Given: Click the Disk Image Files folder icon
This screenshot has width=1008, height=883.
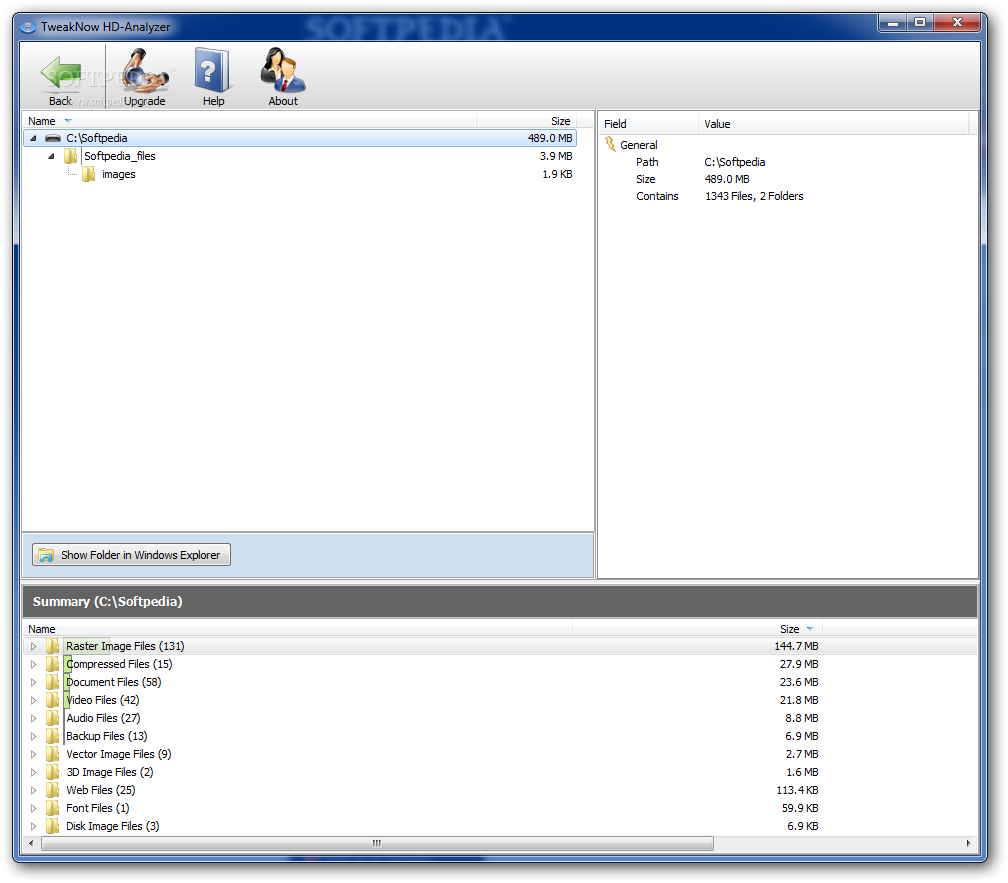Looking at the screenshot, I should click(52, 826).
